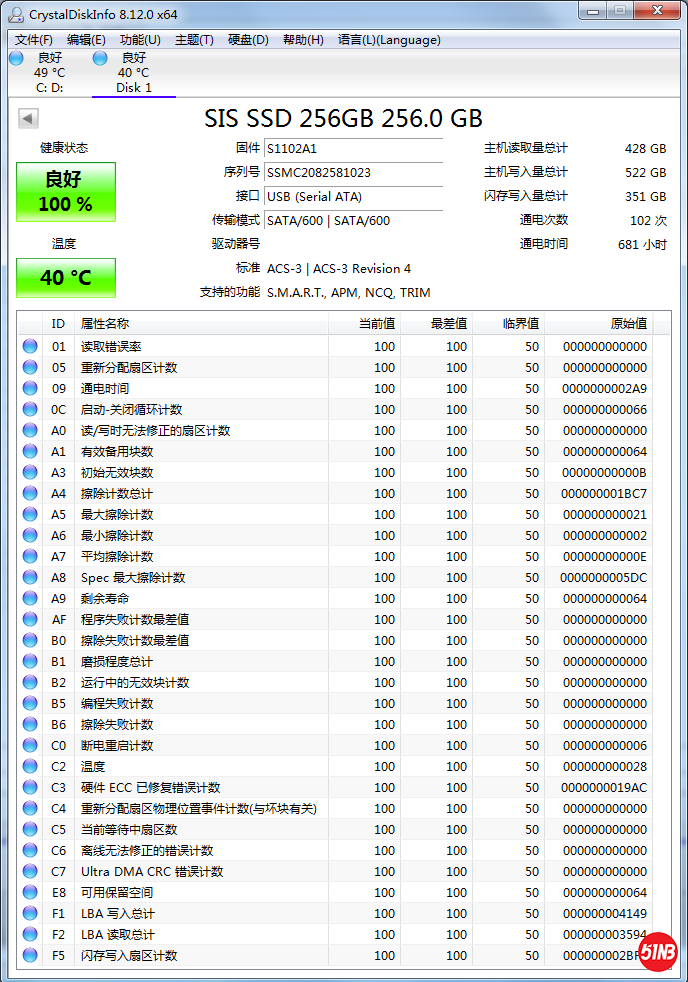Open the 文件(F) menu
This screenshot has width=688, height=982.
coord(34,40)
